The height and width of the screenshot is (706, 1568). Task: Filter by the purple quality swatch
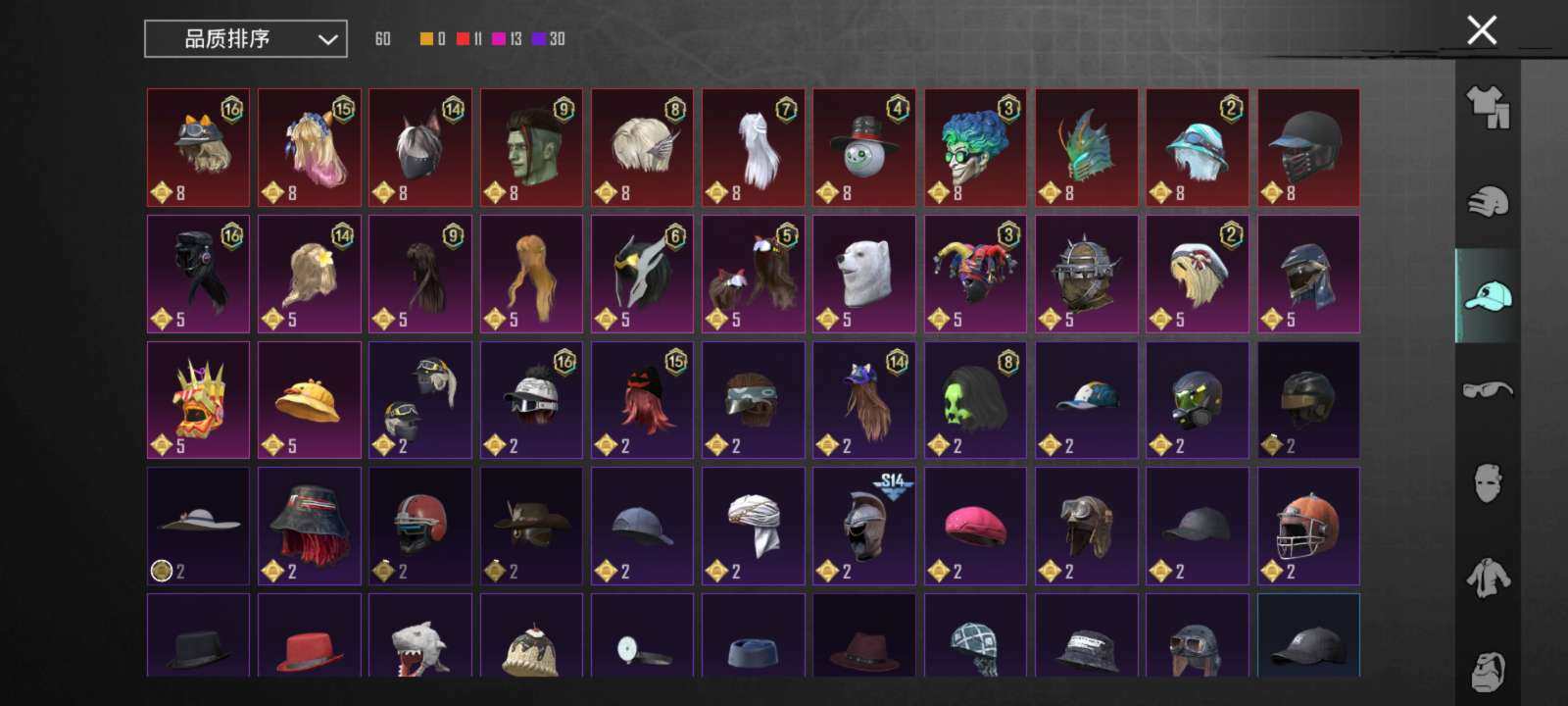tap(548, 39)
